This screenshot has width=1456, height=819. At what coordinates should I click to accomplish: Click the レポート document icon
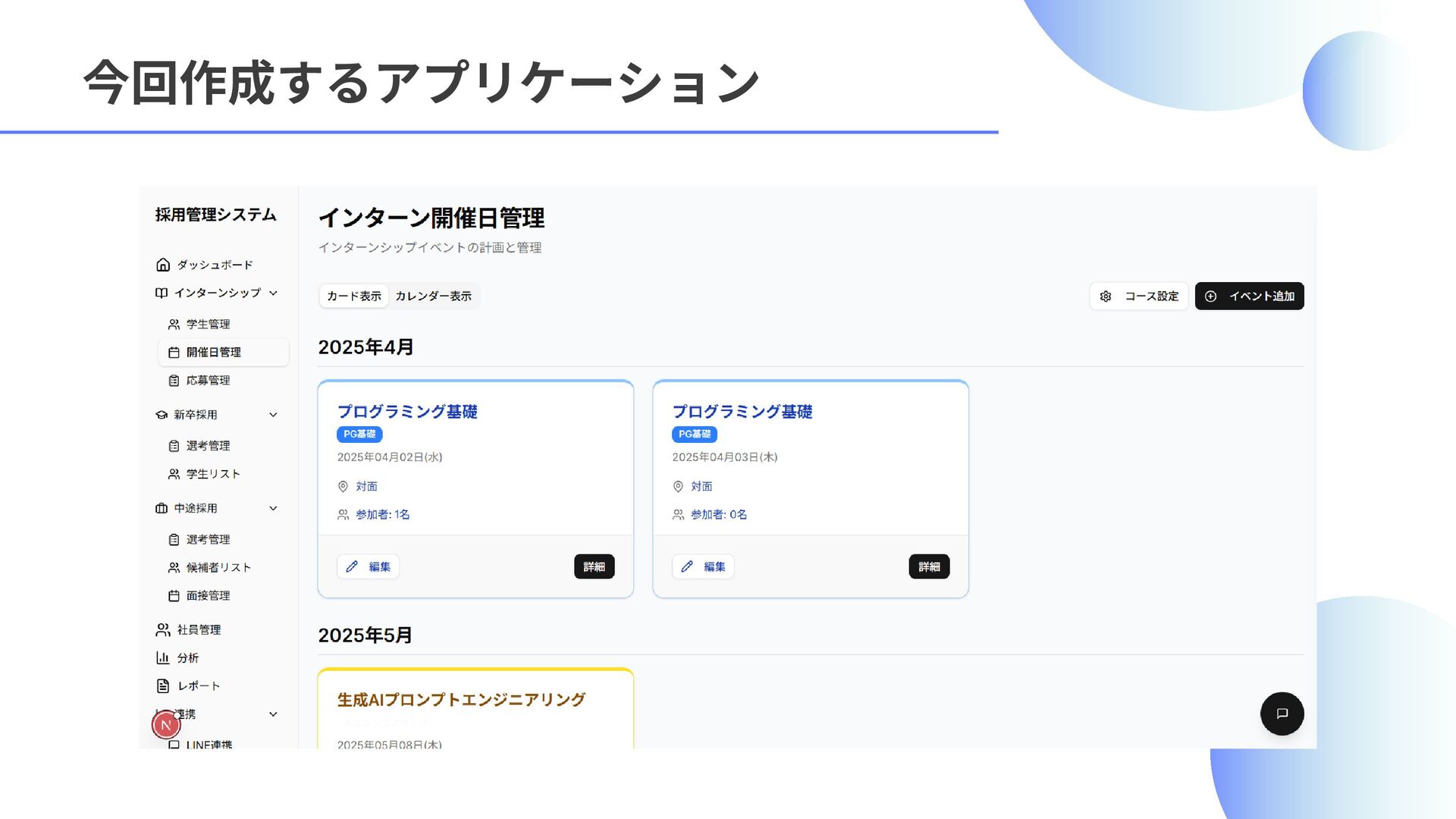pos(162,686)
